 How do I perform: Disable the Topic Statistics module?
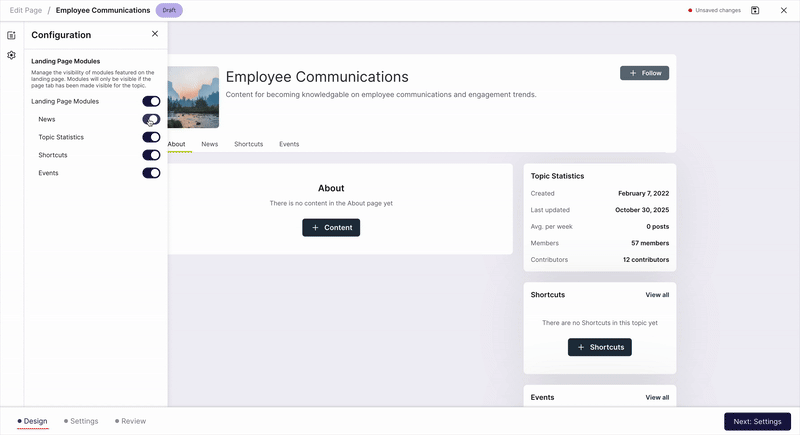point(151,137)
